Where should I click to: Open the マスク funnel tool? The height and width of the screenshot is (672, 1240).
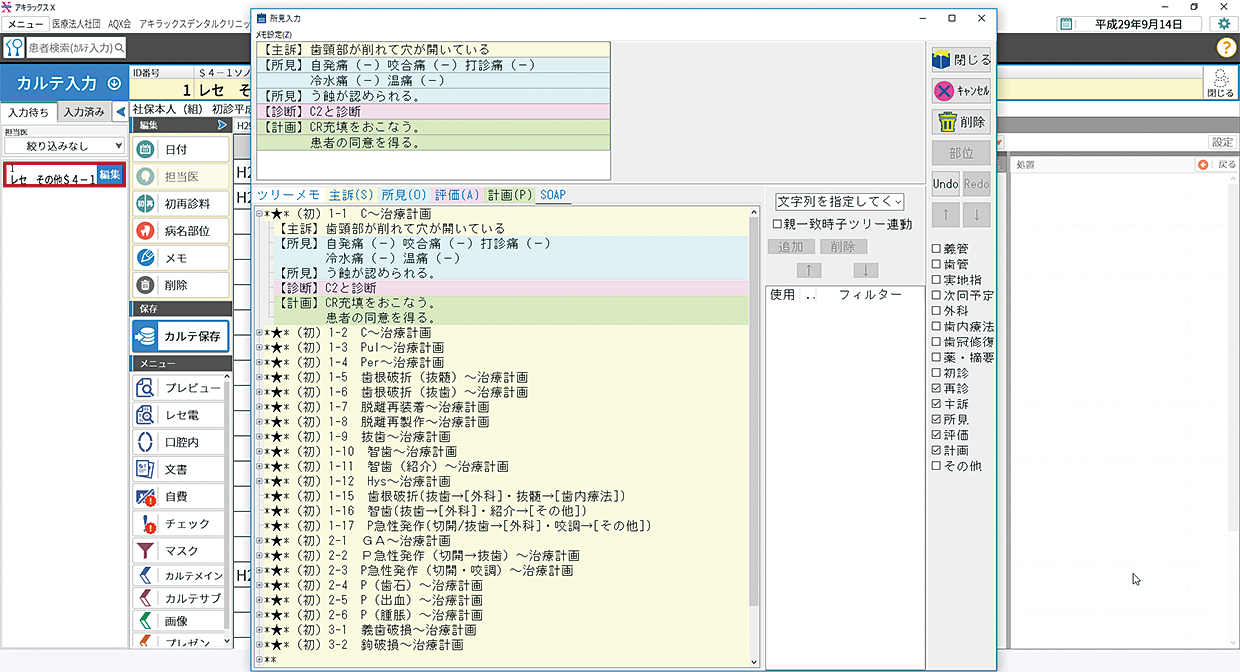click(180, 550)
